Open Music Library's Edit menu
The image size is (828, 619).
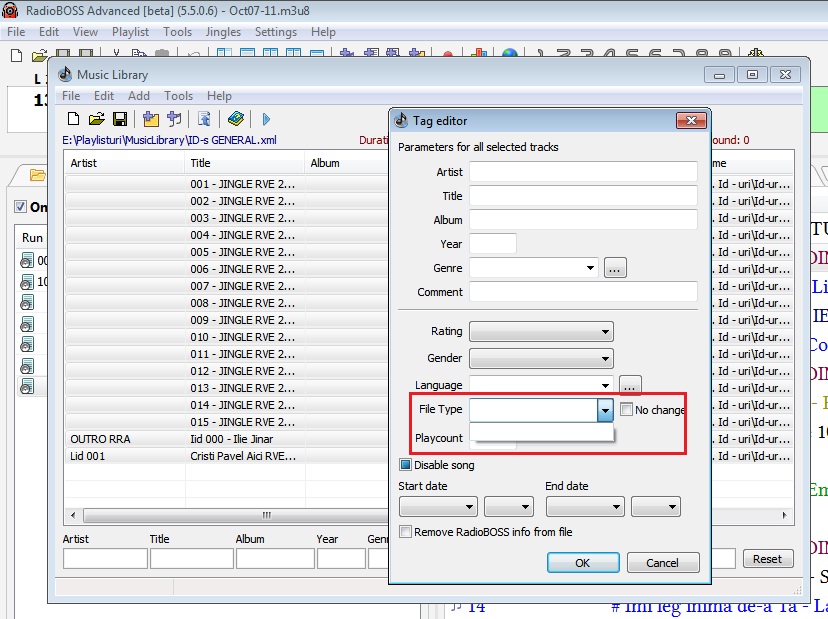(104, 96)
